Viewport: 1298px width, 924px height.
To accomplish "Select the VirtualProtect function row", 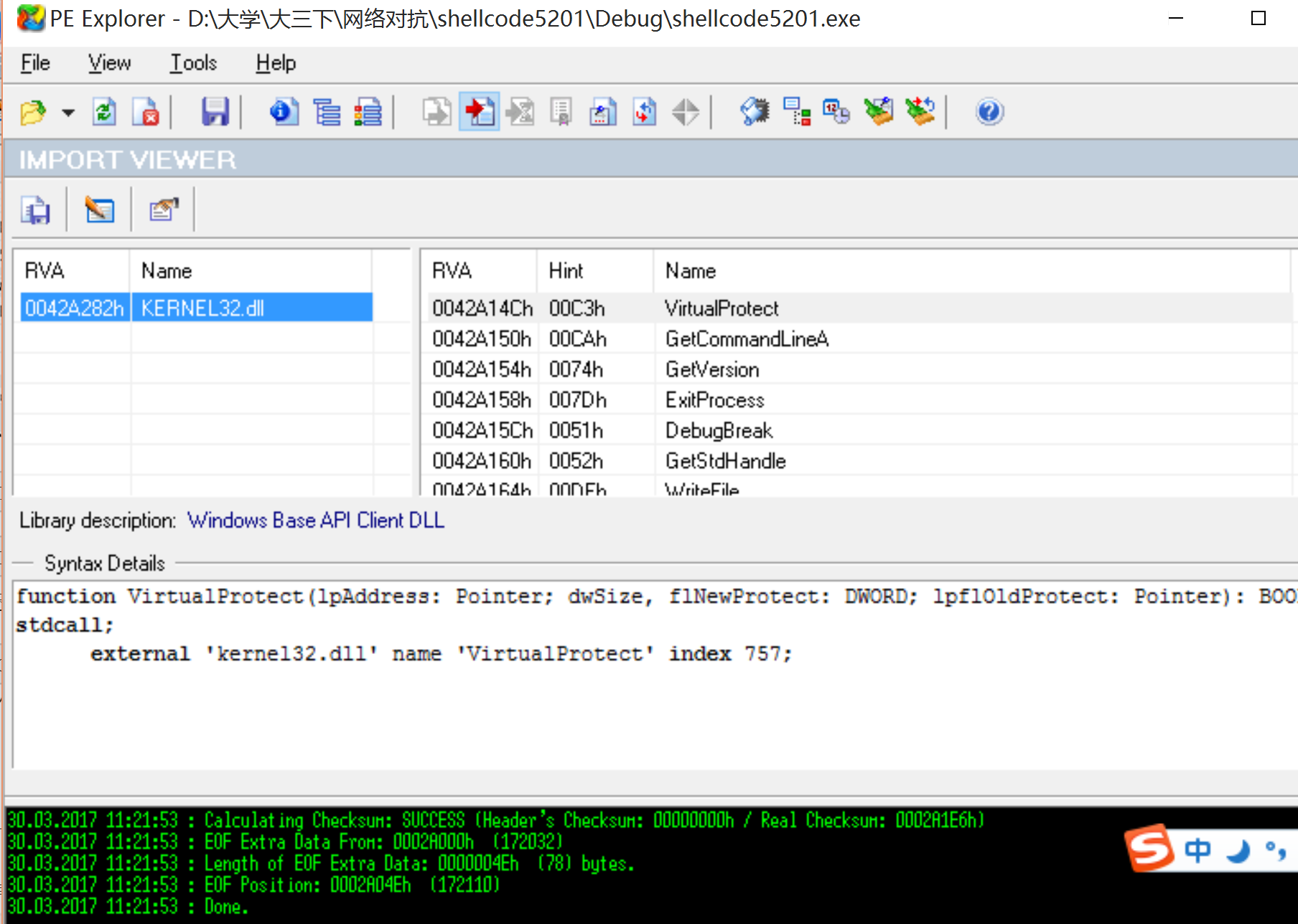I will 860,308.
